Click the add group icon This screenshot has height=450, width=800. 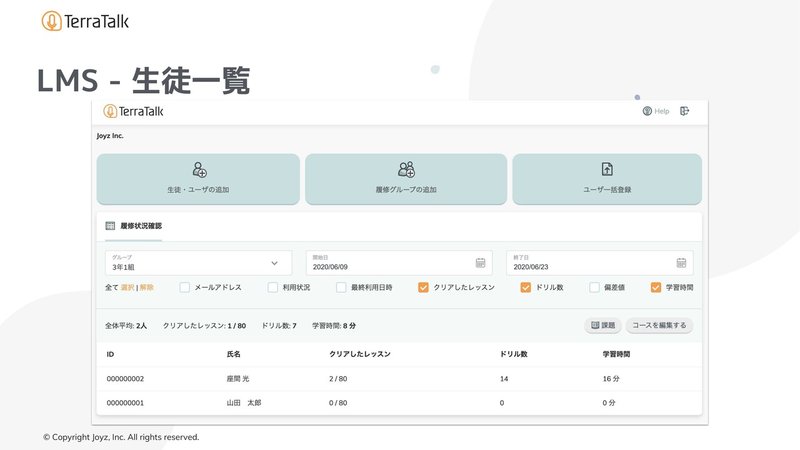pos(406,169)
